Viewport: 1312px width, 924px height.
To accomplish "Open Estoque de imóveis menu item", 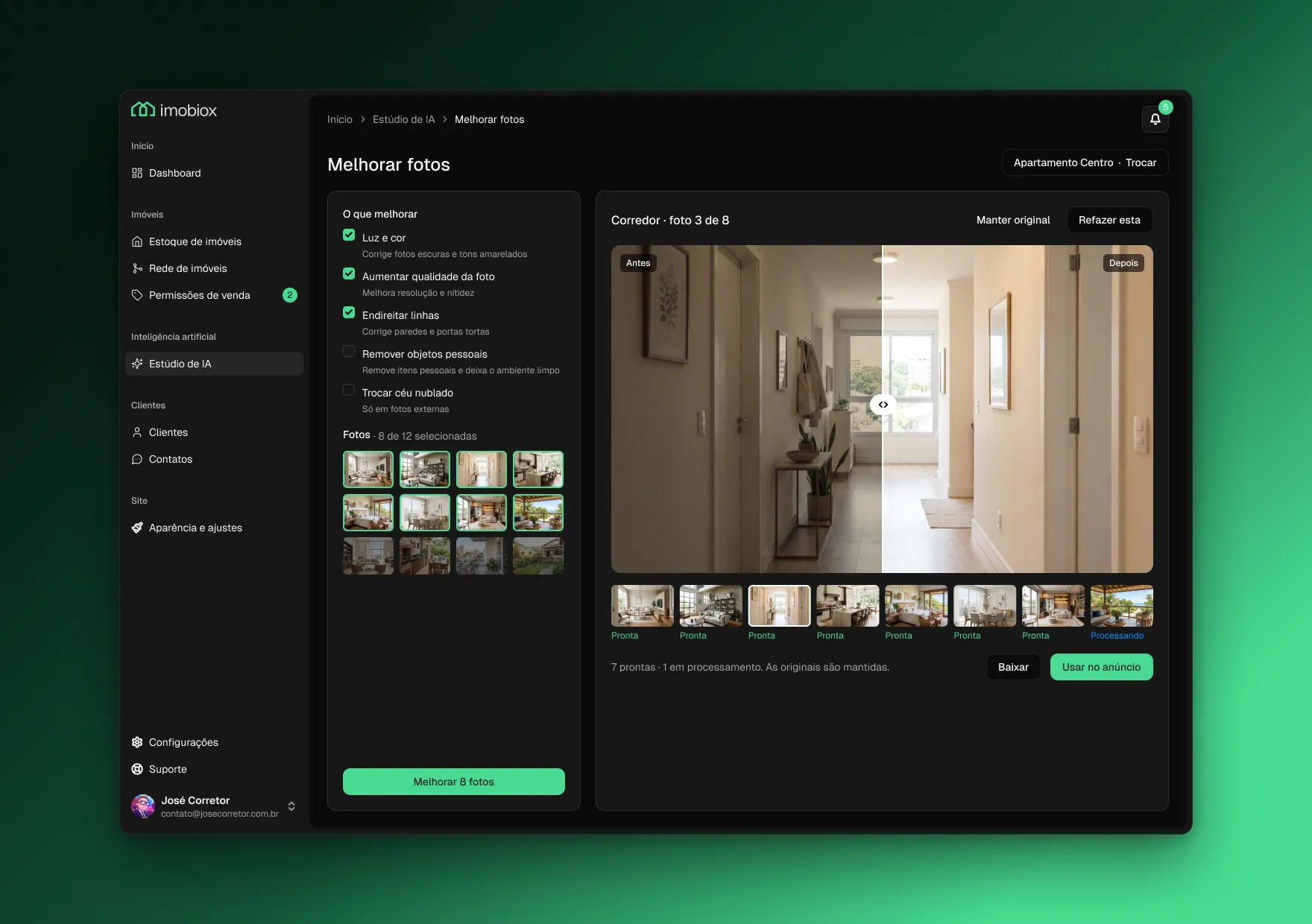I will pos(214,241).
